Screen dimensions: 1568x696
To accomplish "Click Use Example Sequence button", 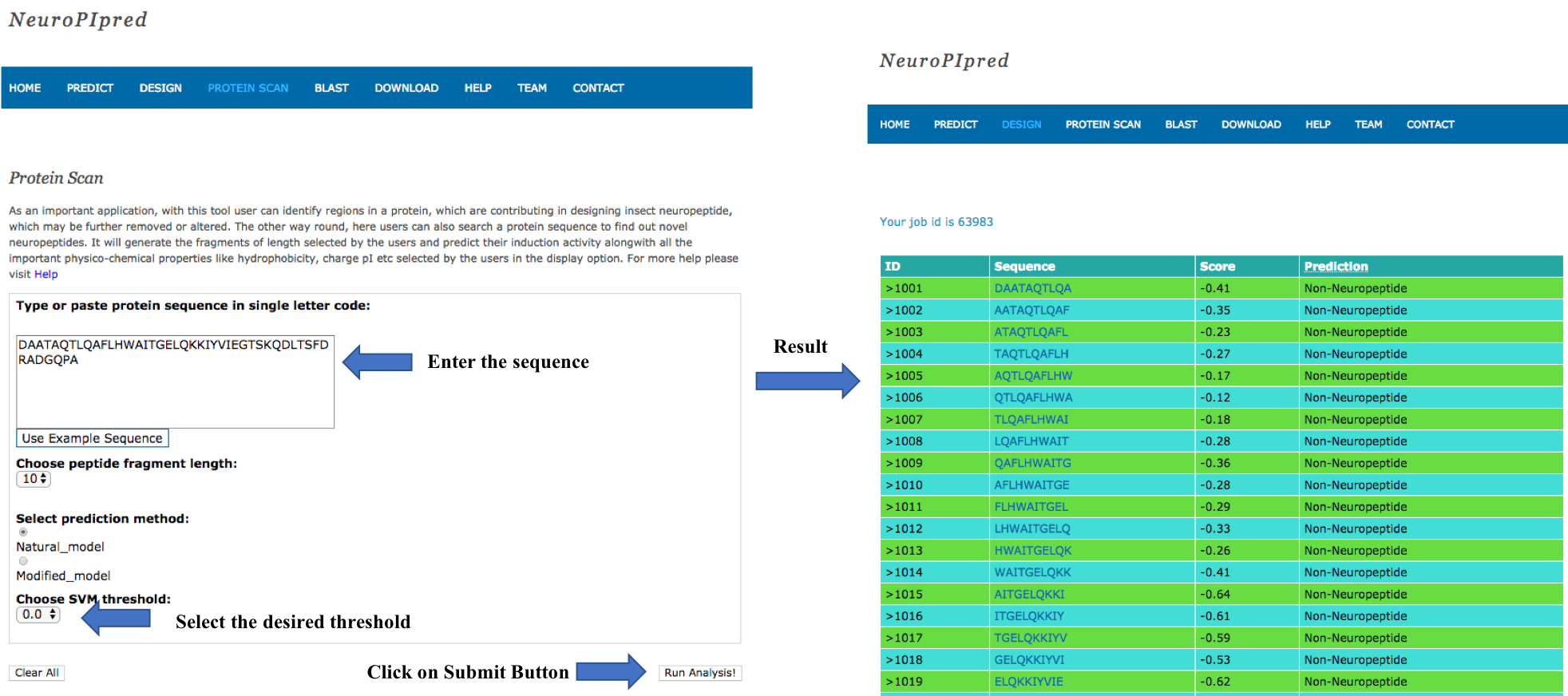I will coord(92,438).
